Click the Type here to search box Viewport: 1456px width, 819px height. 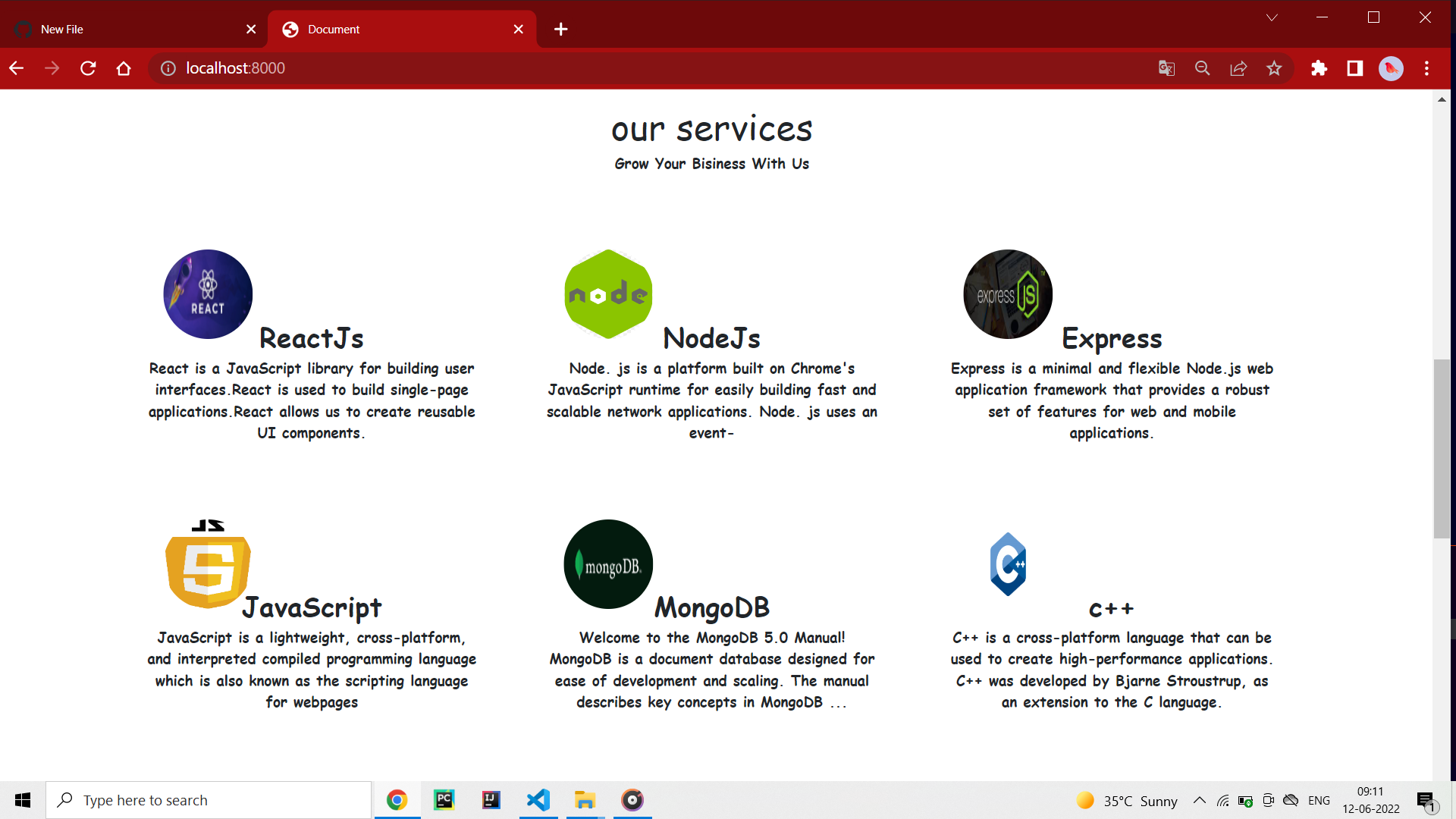(x=209, y=800)
